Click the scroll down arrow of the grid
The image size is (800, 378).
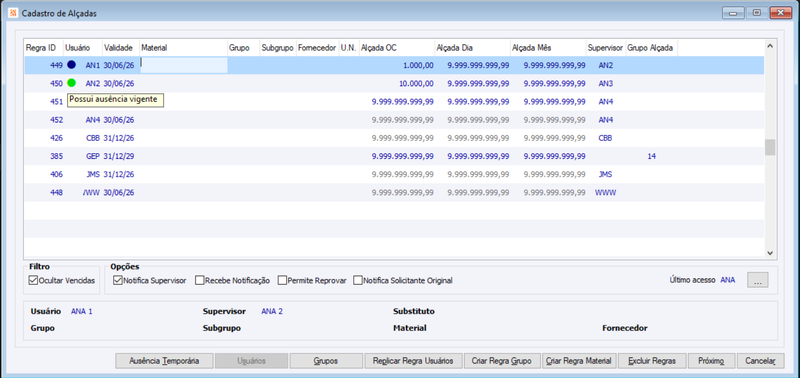(770, 253)
